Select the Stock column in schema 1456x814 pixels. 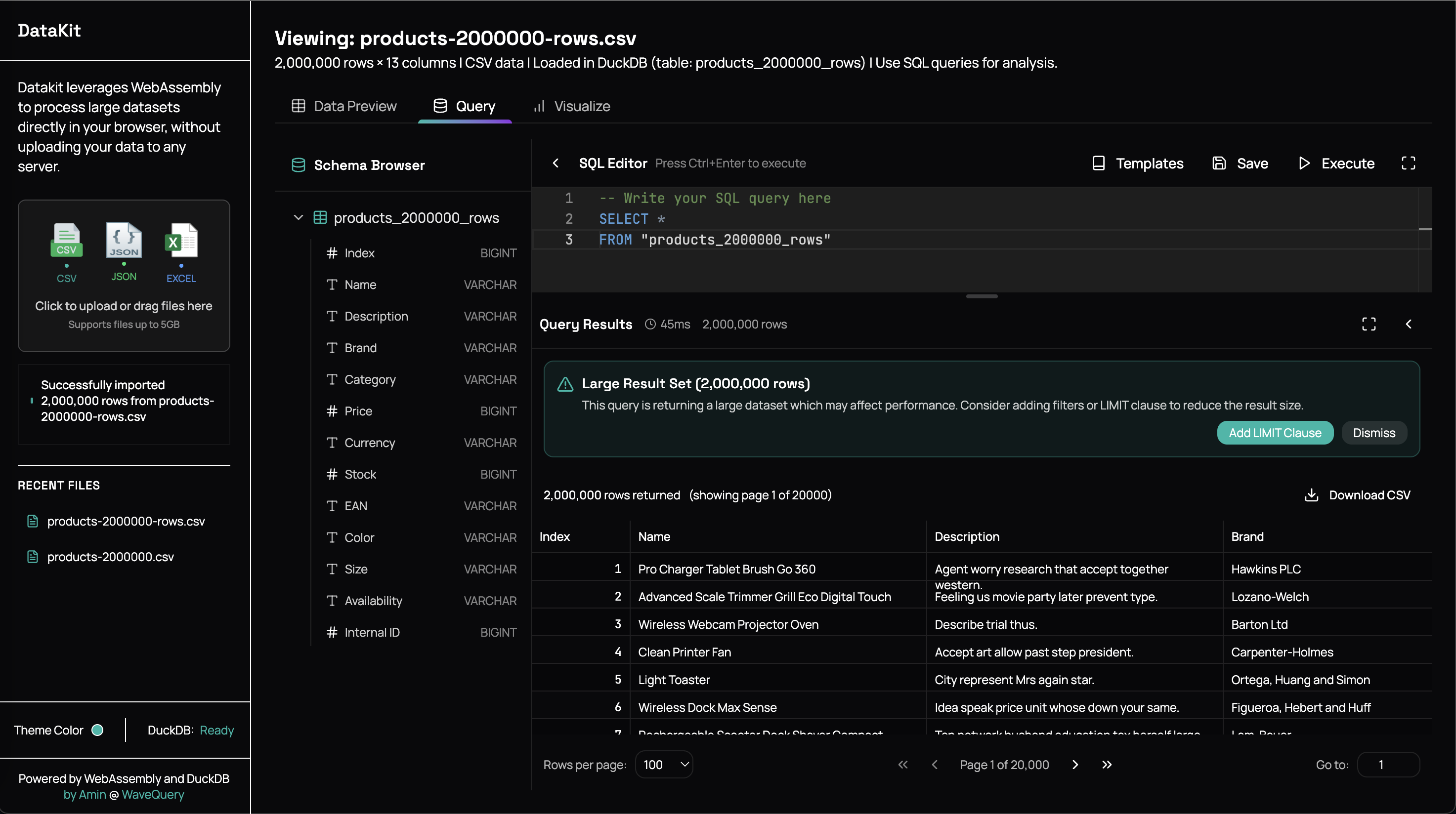coord(421,475)
